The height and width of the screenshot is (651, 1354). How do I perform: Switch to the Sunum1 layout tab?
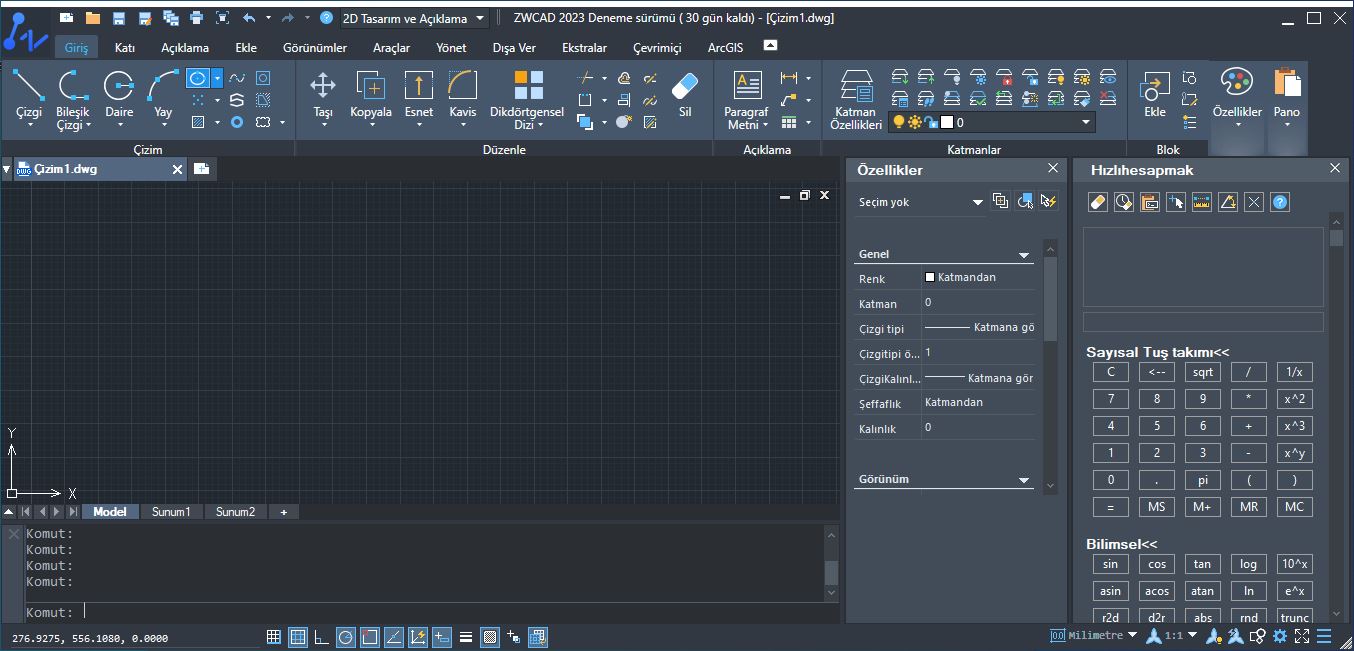click(171, 512)
